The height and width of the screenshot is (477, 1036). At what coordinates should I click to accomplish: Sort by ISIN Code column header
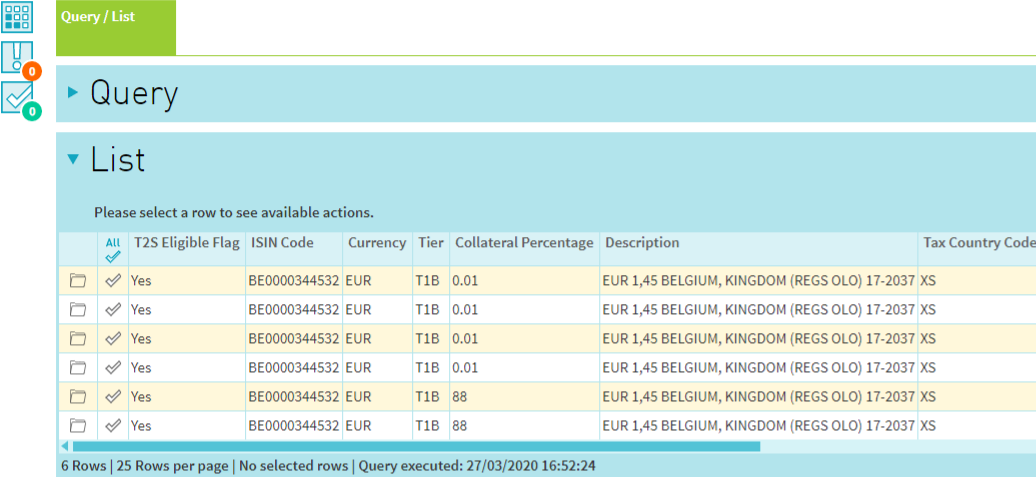pos(281,243)
